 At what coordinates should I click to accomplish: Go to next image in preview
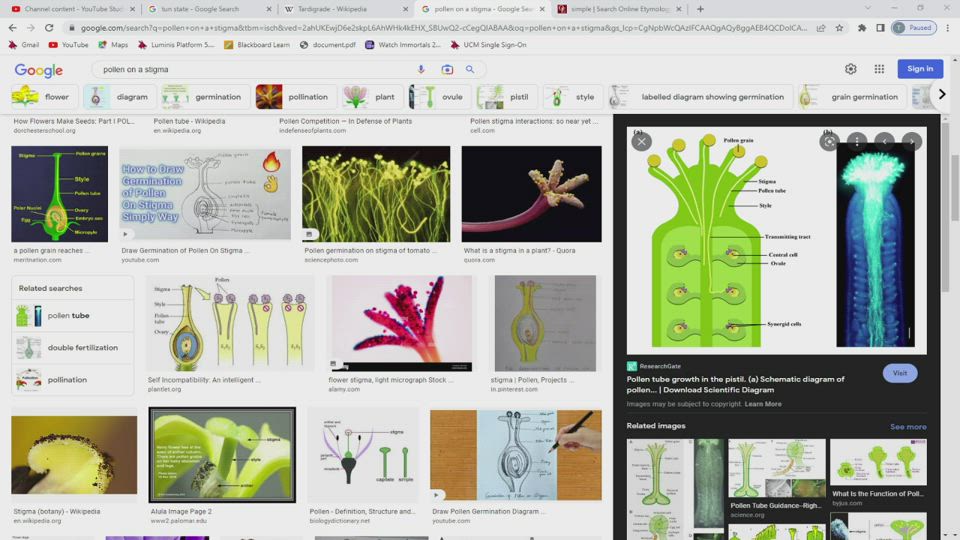point(912,142)
